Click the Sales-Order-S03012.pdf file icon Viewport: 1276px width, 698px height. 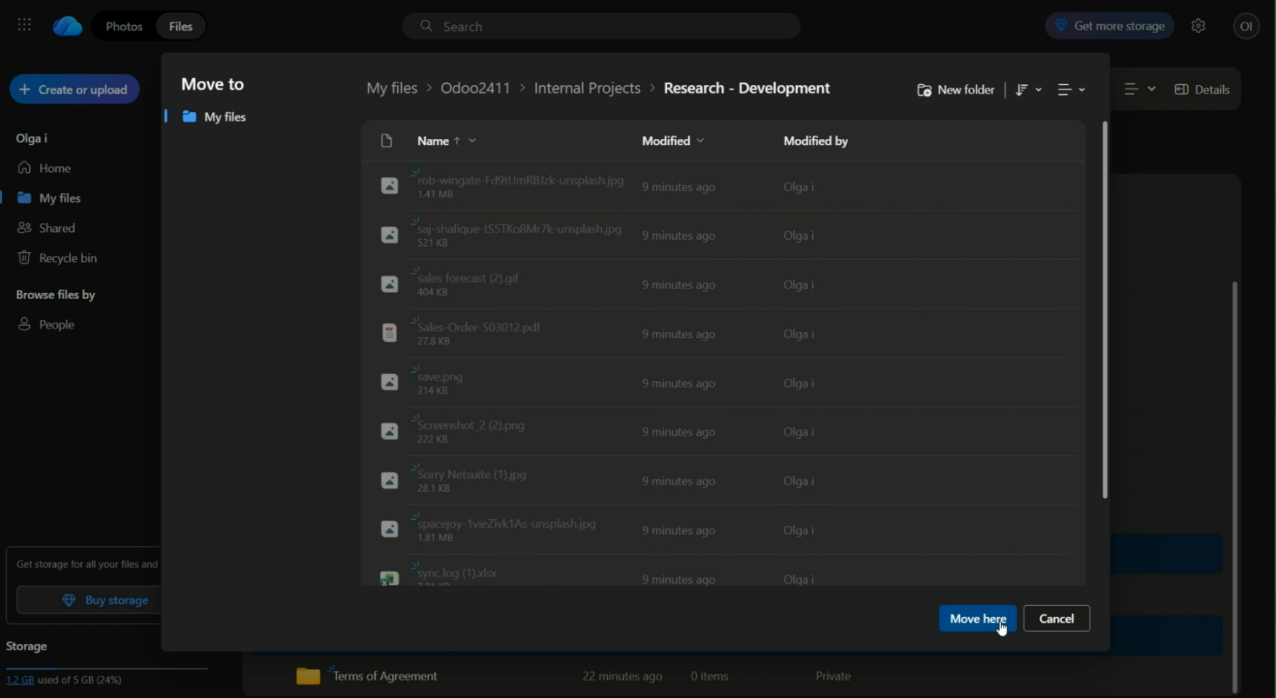pyautogui.click(x=390, y=334)
